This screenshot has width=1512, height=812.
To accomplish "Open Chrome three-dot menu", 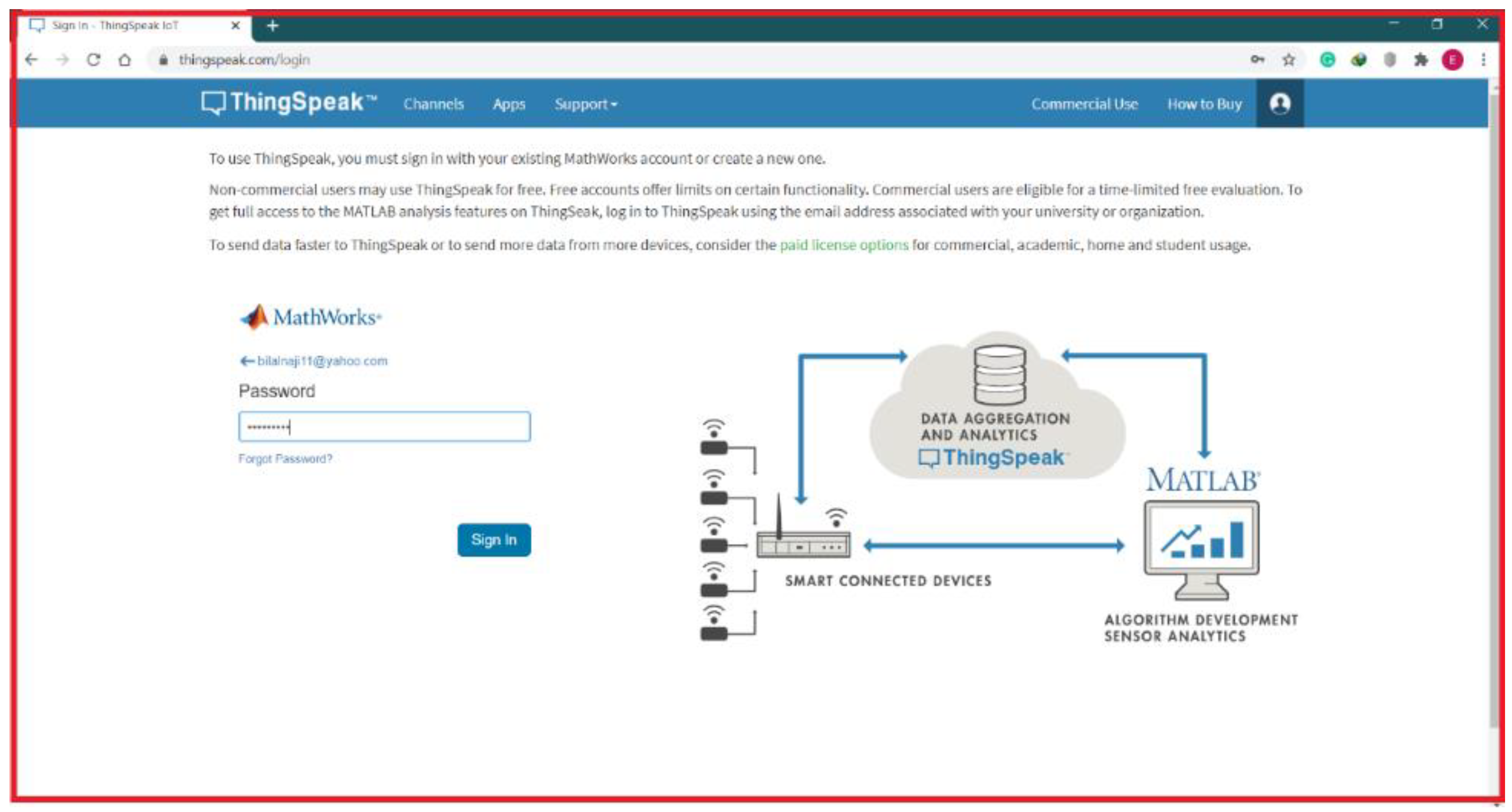I will (1483, 60).
